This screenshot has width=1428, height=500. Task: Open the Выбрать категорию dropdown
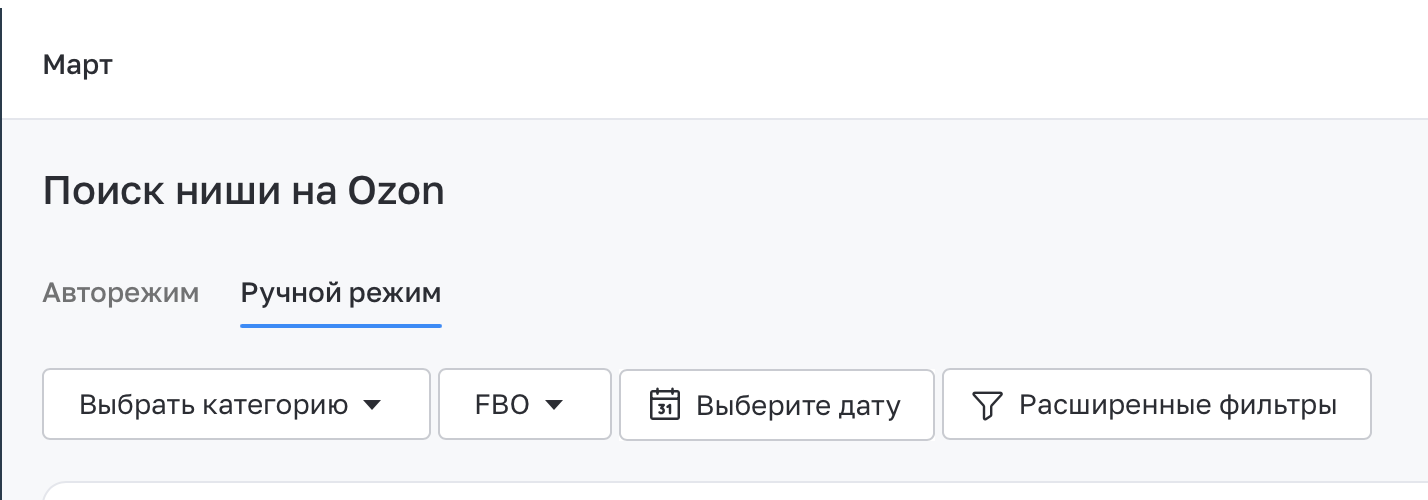(236, 404)
